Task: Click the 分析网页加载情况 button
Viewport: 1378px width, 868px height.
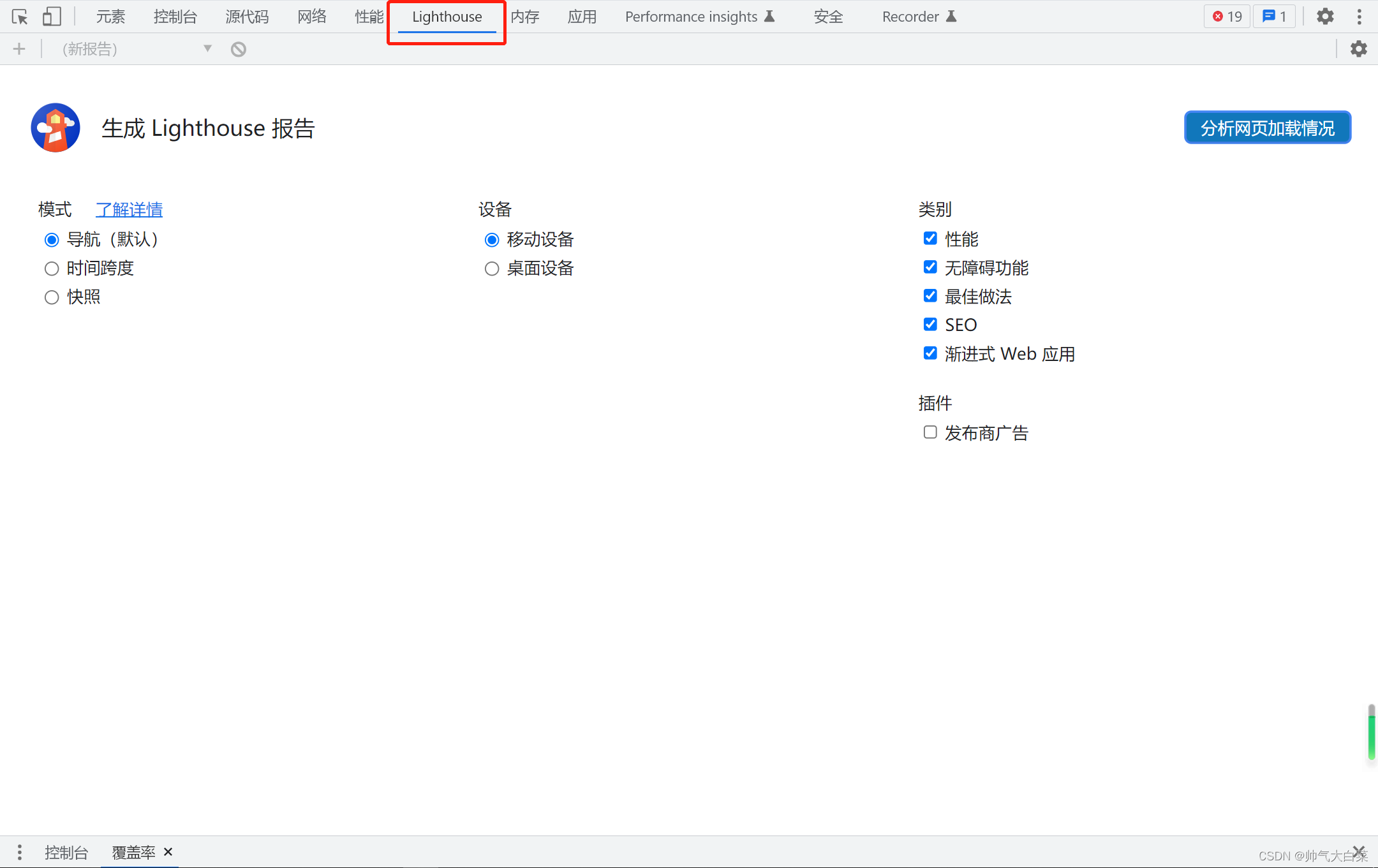Action: tap(1267, 128)
